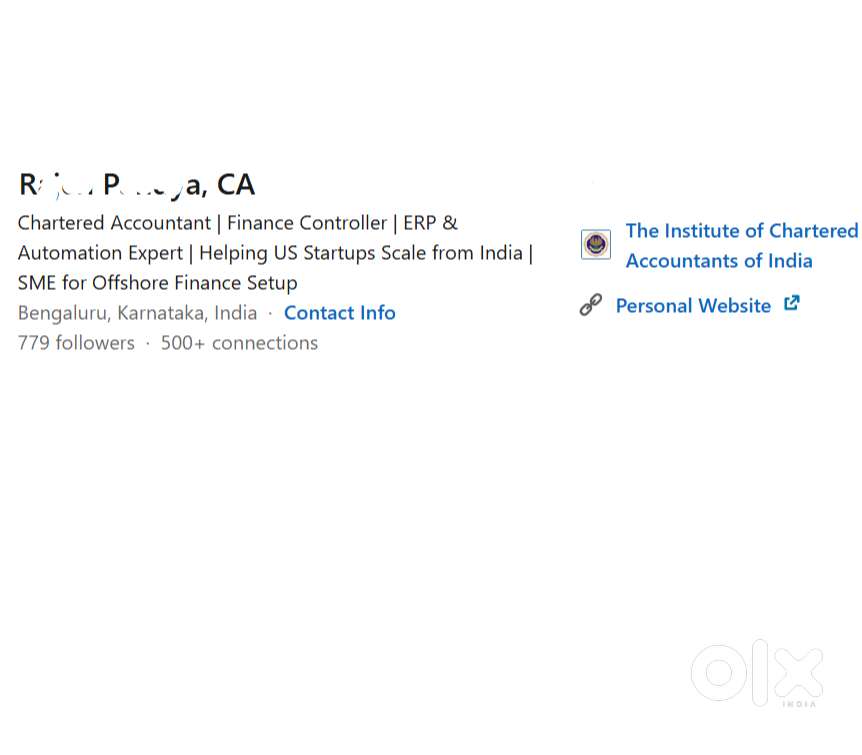This screenshot has height=755, width=862.
Task: Click the SME for Offshore Finance Setup text
Action: coord(157,282)
